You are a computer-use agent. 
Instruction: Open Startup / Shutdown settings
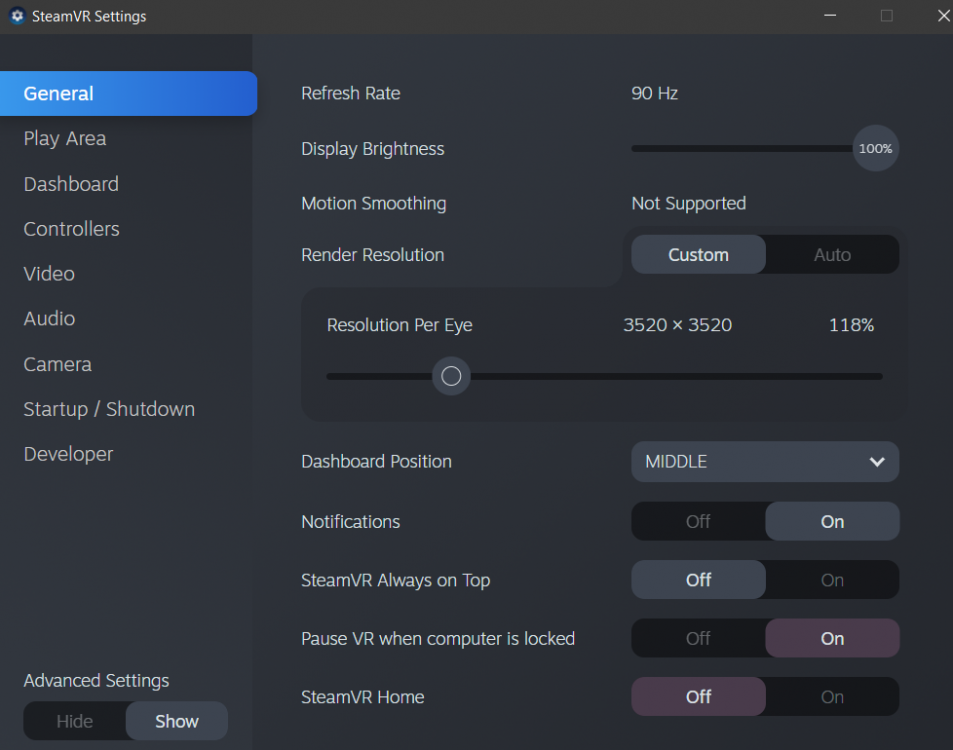(109, 409)
